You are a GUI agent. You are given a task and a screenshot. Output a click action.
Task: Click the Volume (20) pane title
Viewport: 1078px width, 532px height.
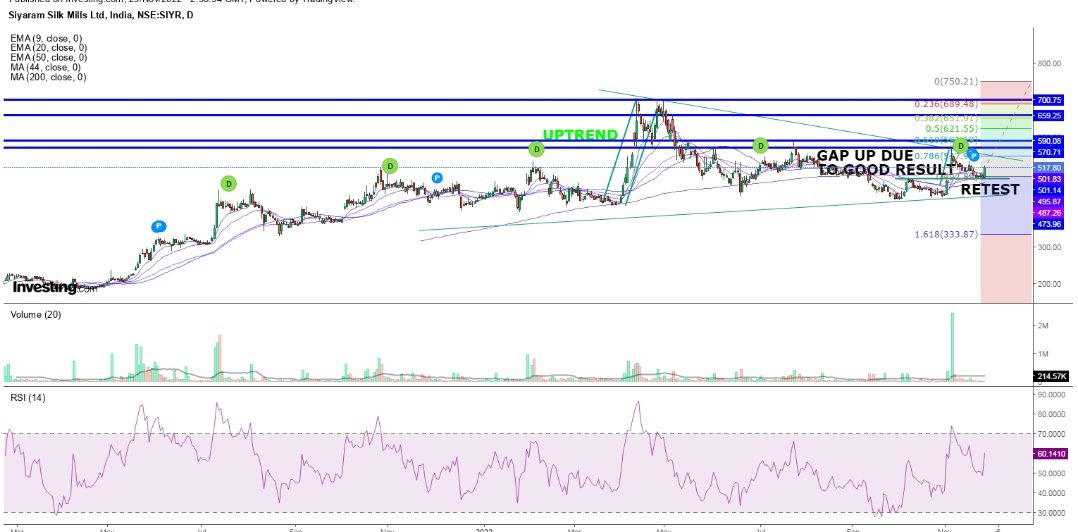tap(35, 314)
